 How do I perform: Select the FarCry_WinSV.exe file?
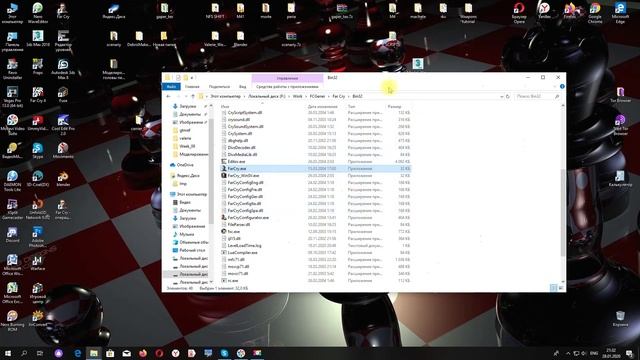316,176
